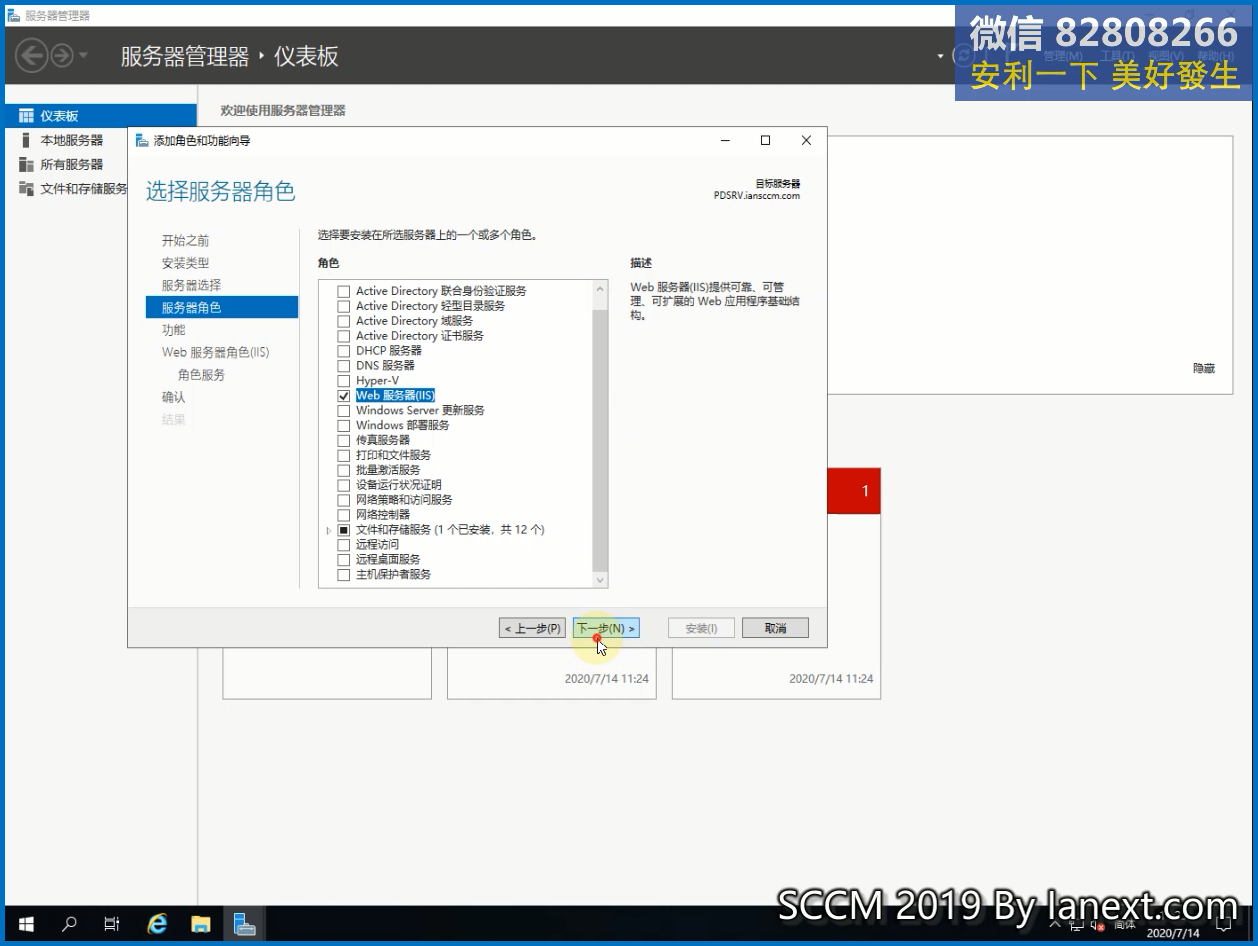Check Windows Server 更新服务 role

pos(344,411)
